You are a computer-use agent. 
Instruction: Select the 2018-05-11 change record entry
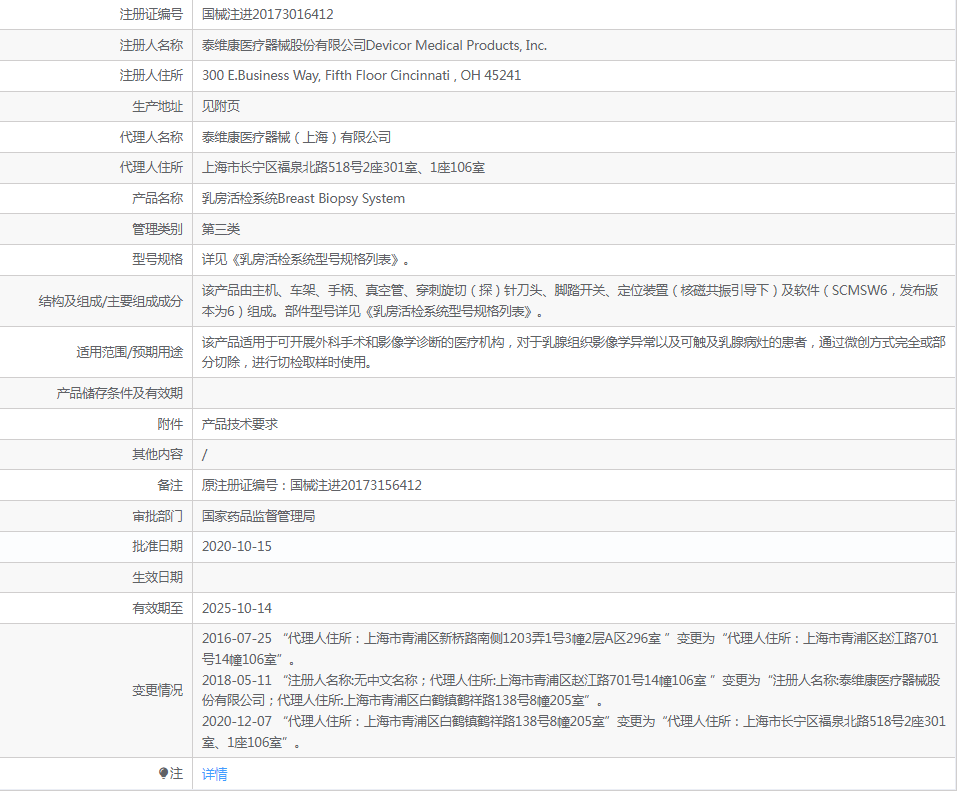tap(571, 690)
